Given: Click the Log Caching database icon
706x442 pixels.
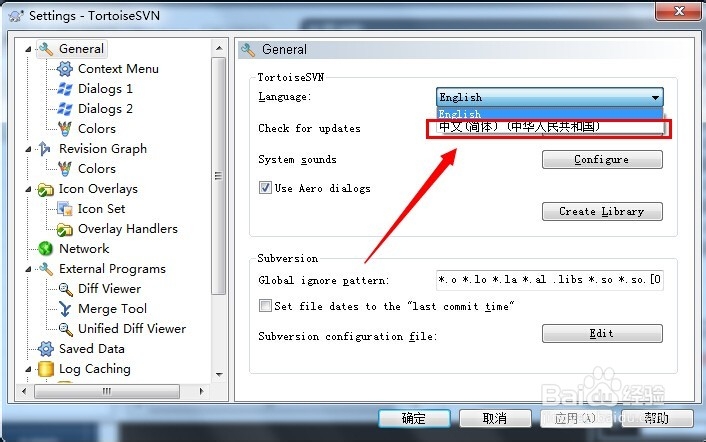Looking at the screenshot, I should point(46,369).
